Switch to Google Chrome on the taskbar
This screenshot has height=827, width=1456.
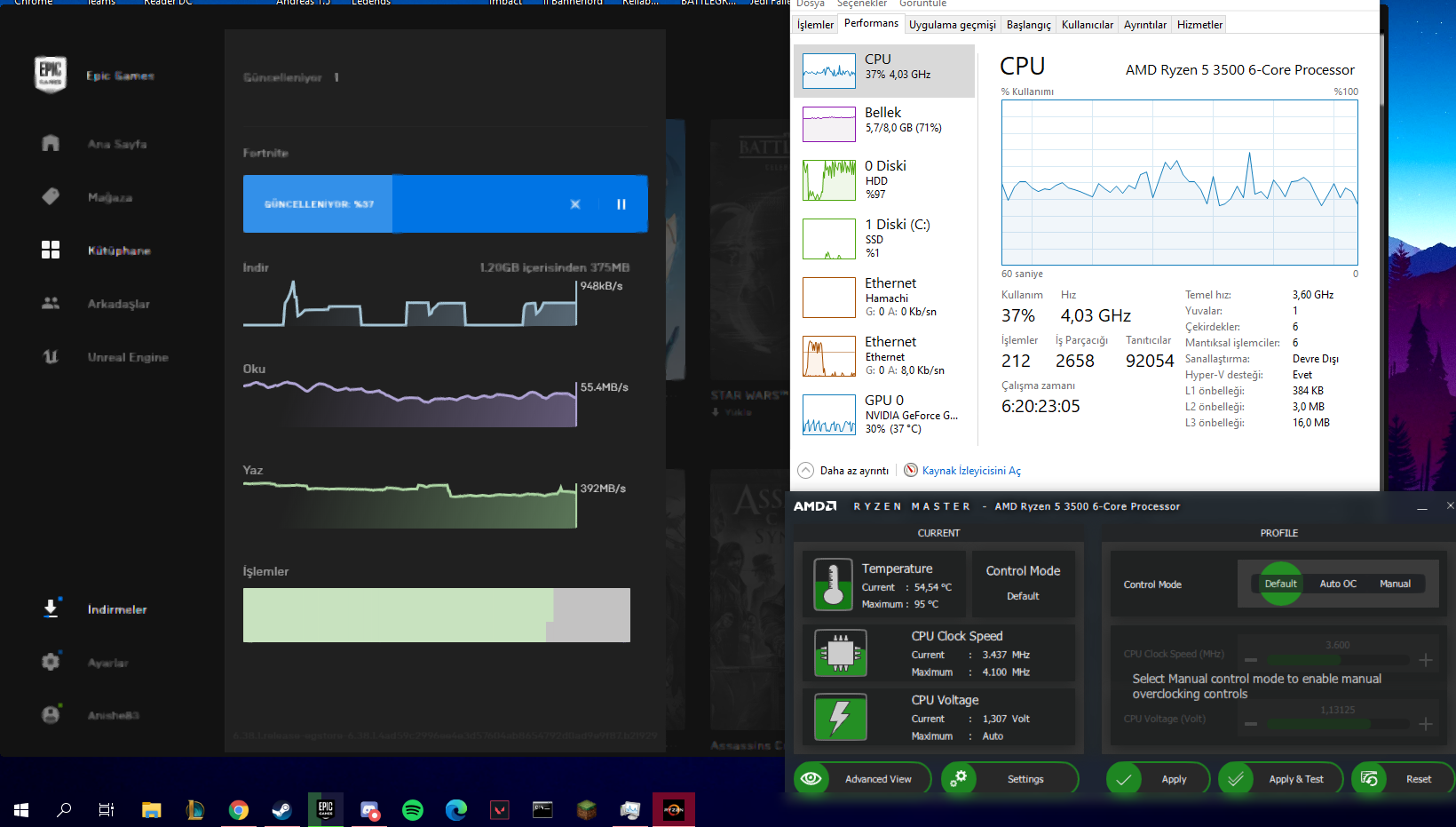coord(239,809)
